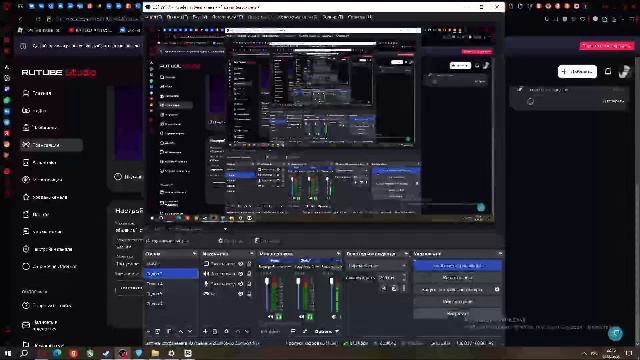Viewport: 640px width, 360px height.
Task: Adjust transition duration stepper arrows
Action: pyautogui.click(x=404, y=277)
